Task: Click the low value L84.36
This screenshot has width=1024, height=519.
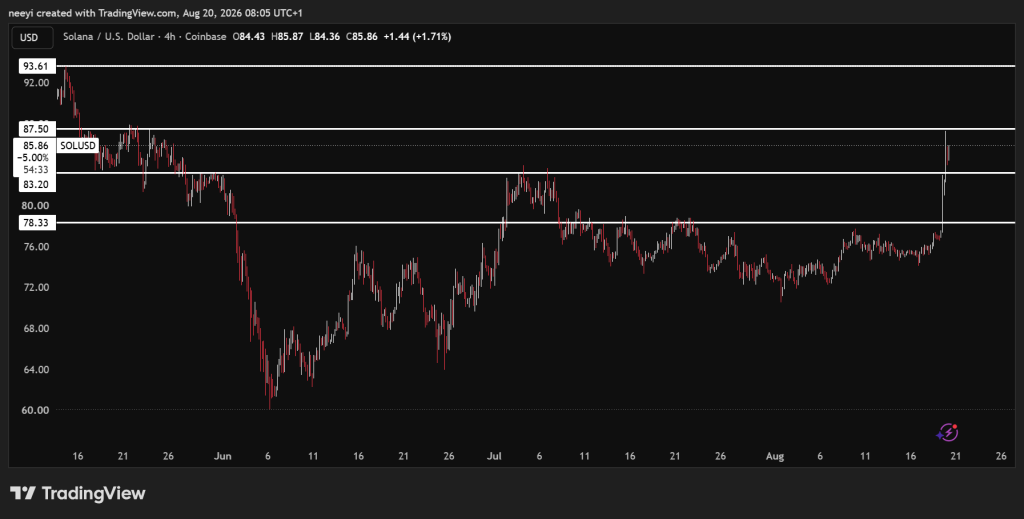Action: pos(324,37)
